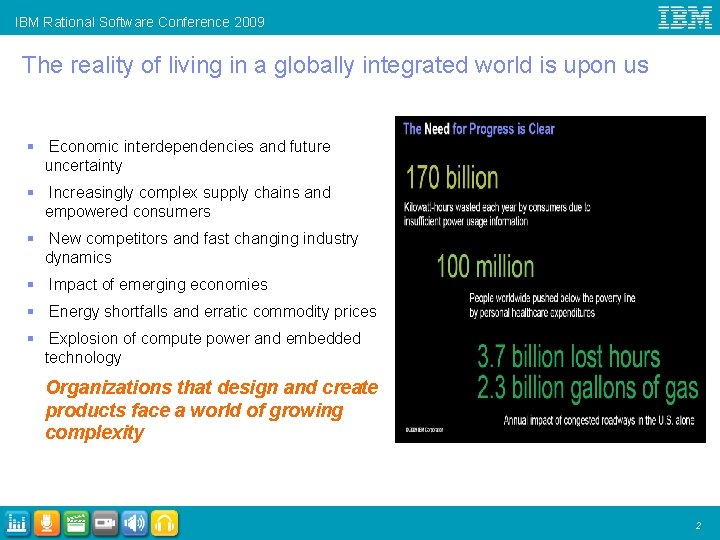Image resolution: width=720 pixels, height=540 pixels.
Task: Click the '100 million' figure
Action: pyautogui.click(x=485, y=266)
